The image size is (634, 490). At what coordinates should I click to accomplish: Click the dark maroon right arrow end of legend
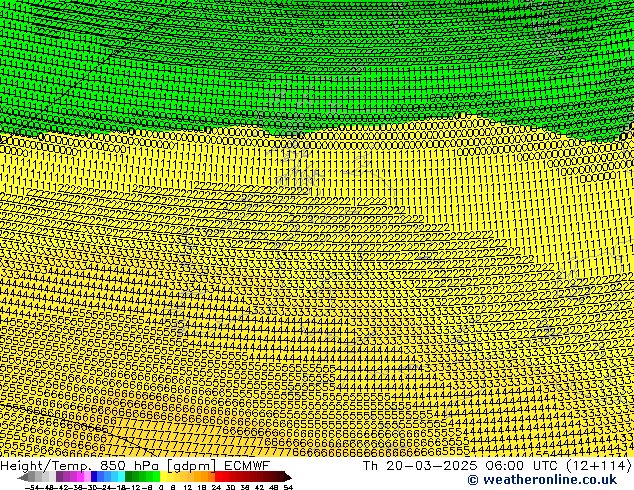tap(288, 477)
